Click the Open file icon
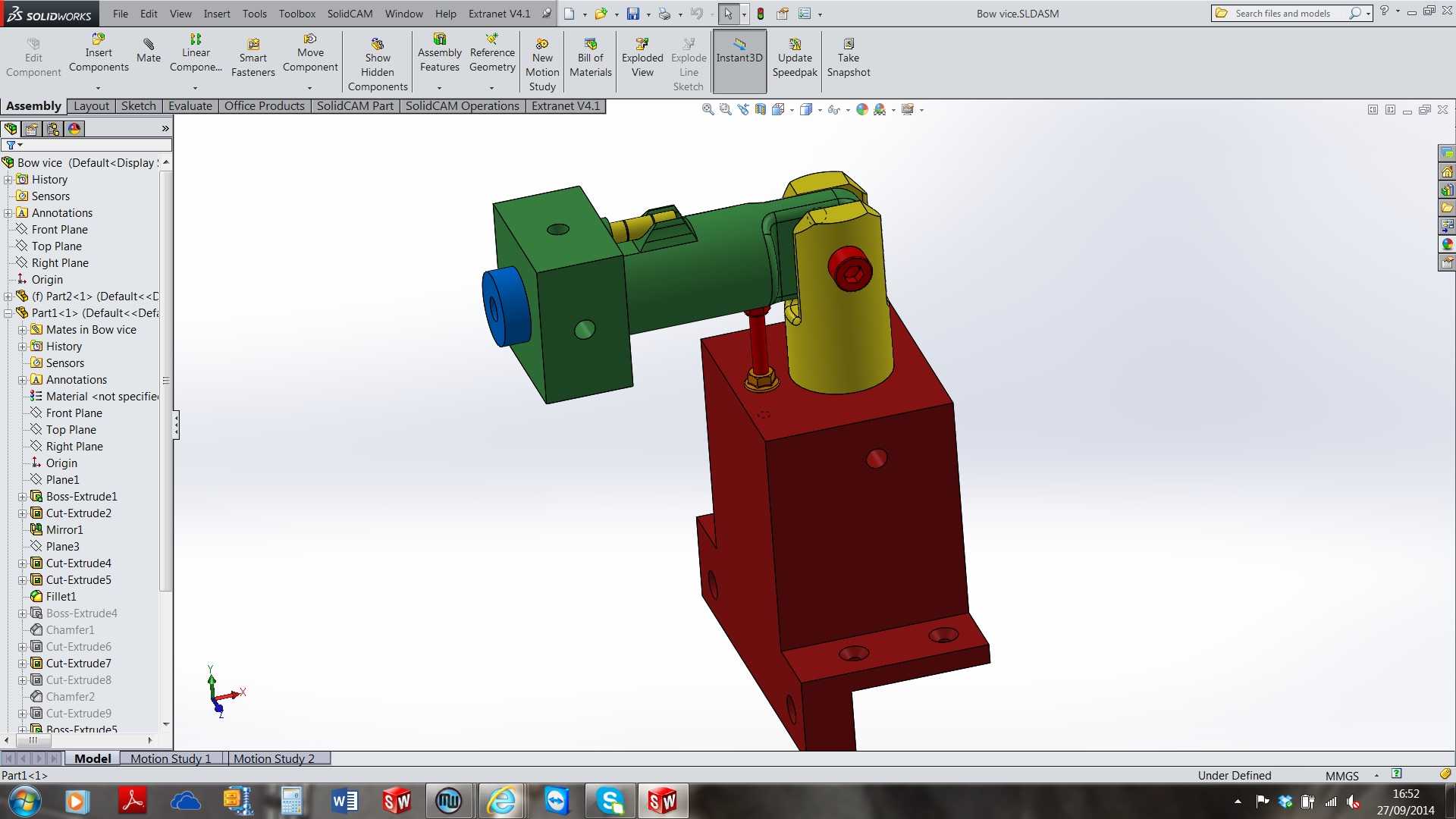The width and height of the screenshot is (1456, 819). point(601,14)
